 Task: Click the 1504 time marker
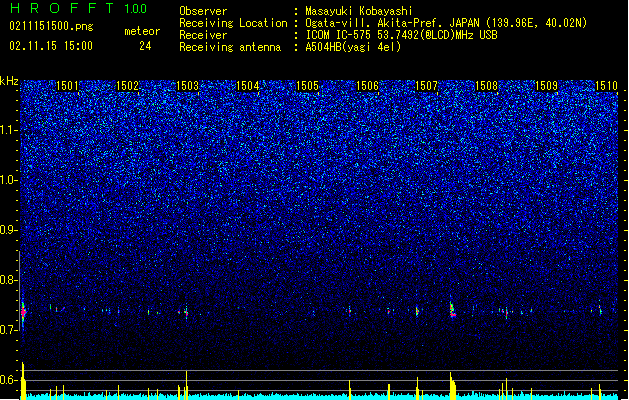(x=248, y=86)
